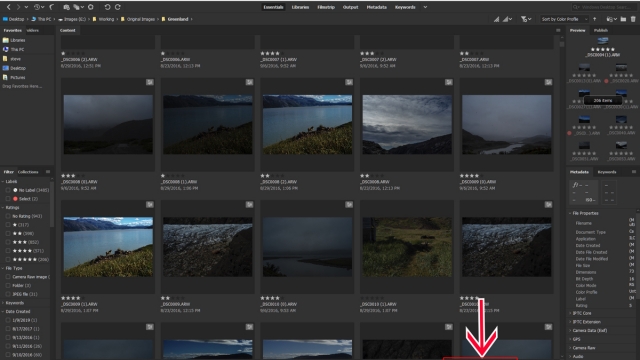Expand the Keywords filter section

(3, 303)
